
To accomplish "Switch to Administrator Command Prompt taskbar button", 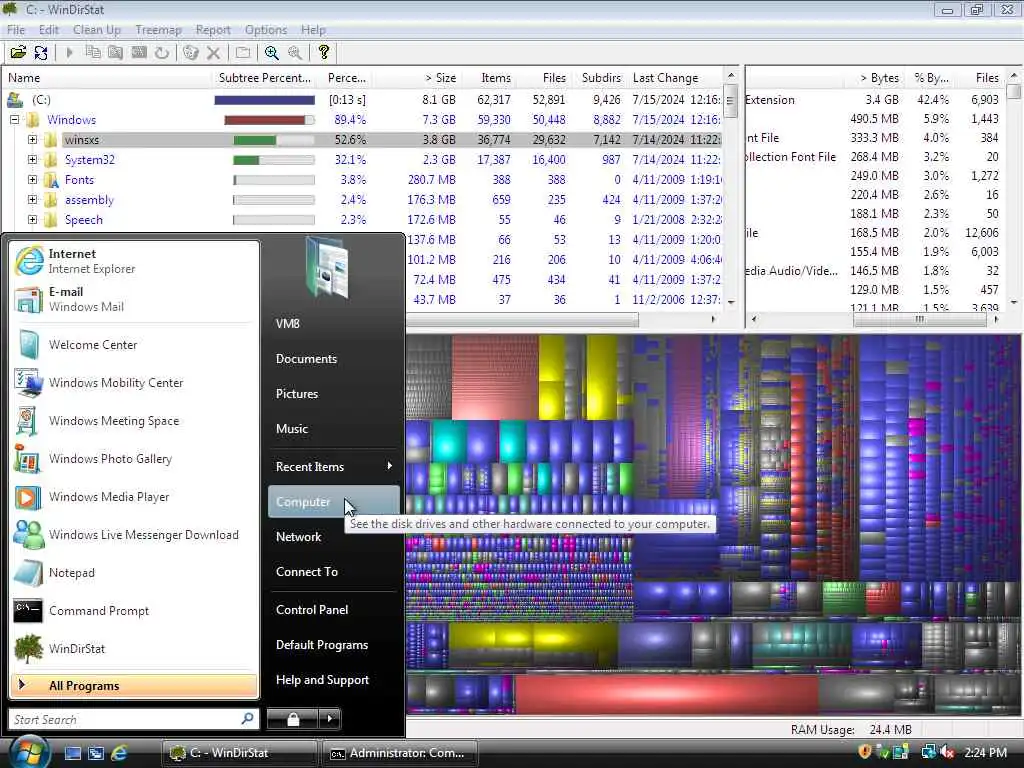I will pyautogui.click(x=400, y=753).
